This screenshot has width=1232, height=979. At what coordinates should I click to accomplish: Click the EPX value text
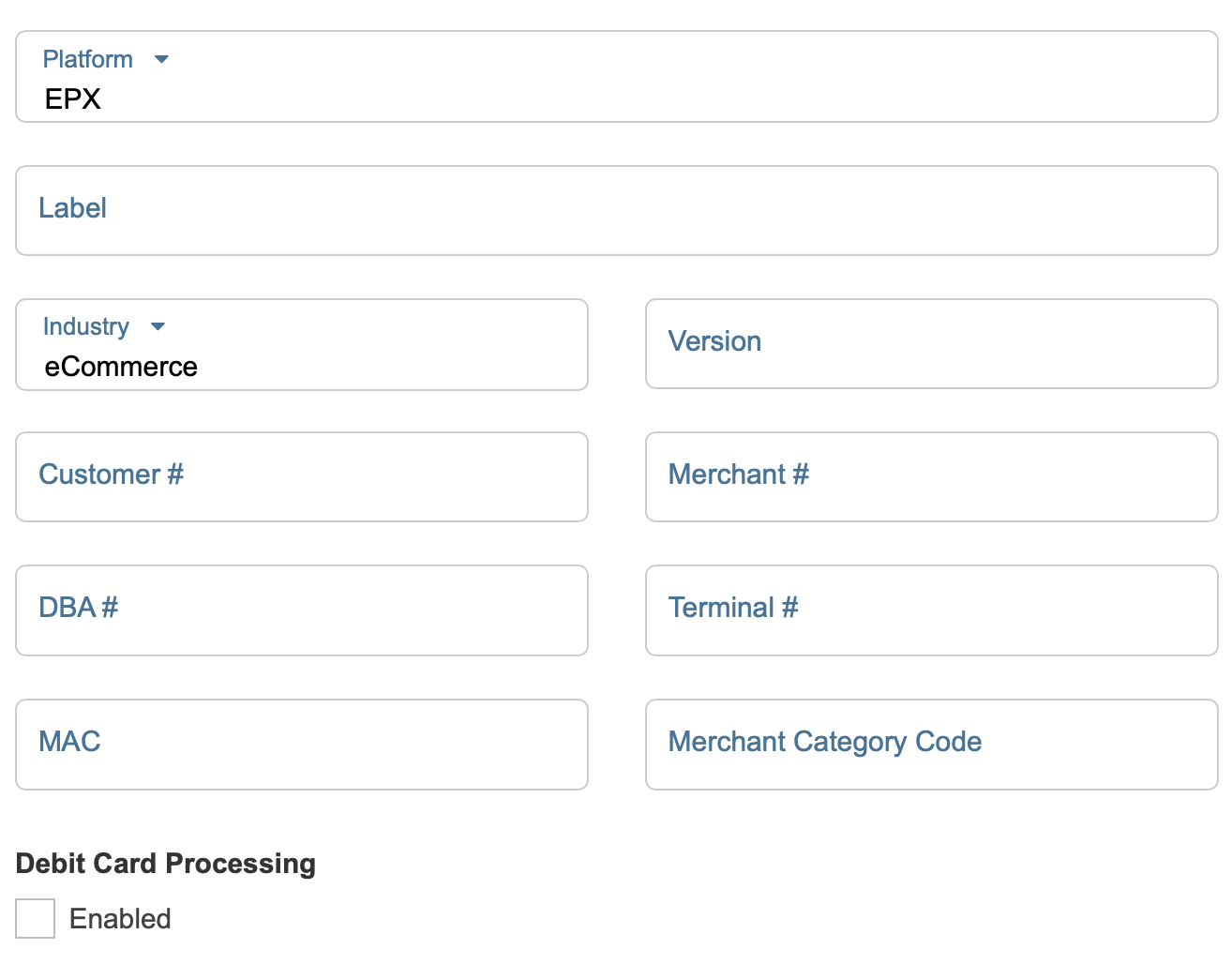tap(72, 99)
